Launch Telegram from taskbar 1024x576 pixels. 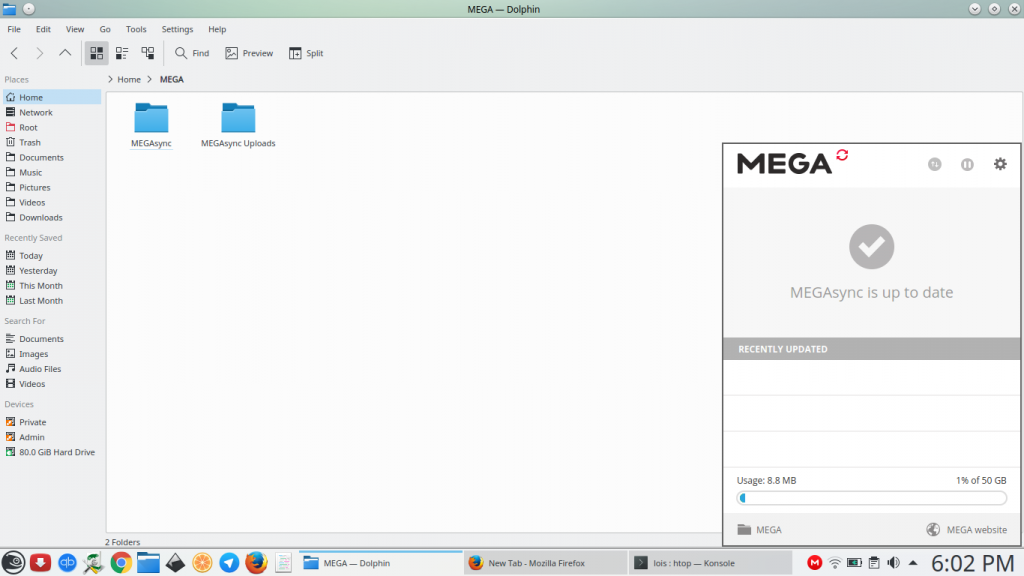click(229, 562)
